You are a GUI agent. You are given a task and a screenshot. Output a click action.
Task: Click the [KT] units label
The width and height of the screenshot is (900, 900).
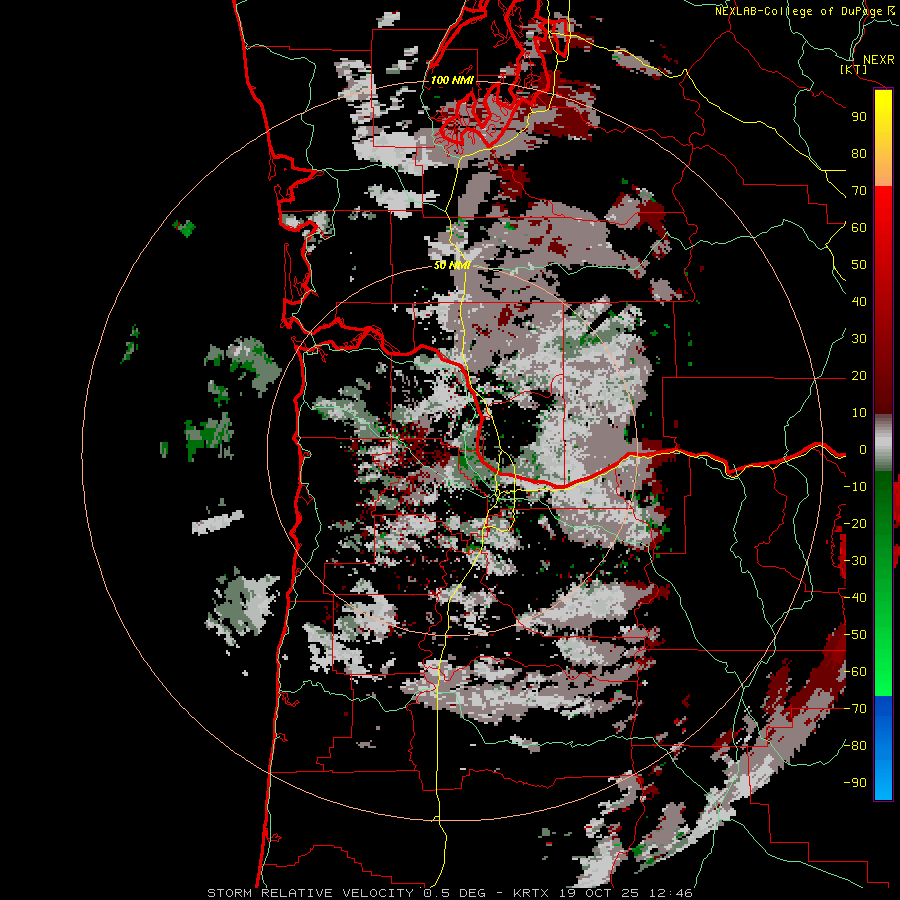(854, 70)
